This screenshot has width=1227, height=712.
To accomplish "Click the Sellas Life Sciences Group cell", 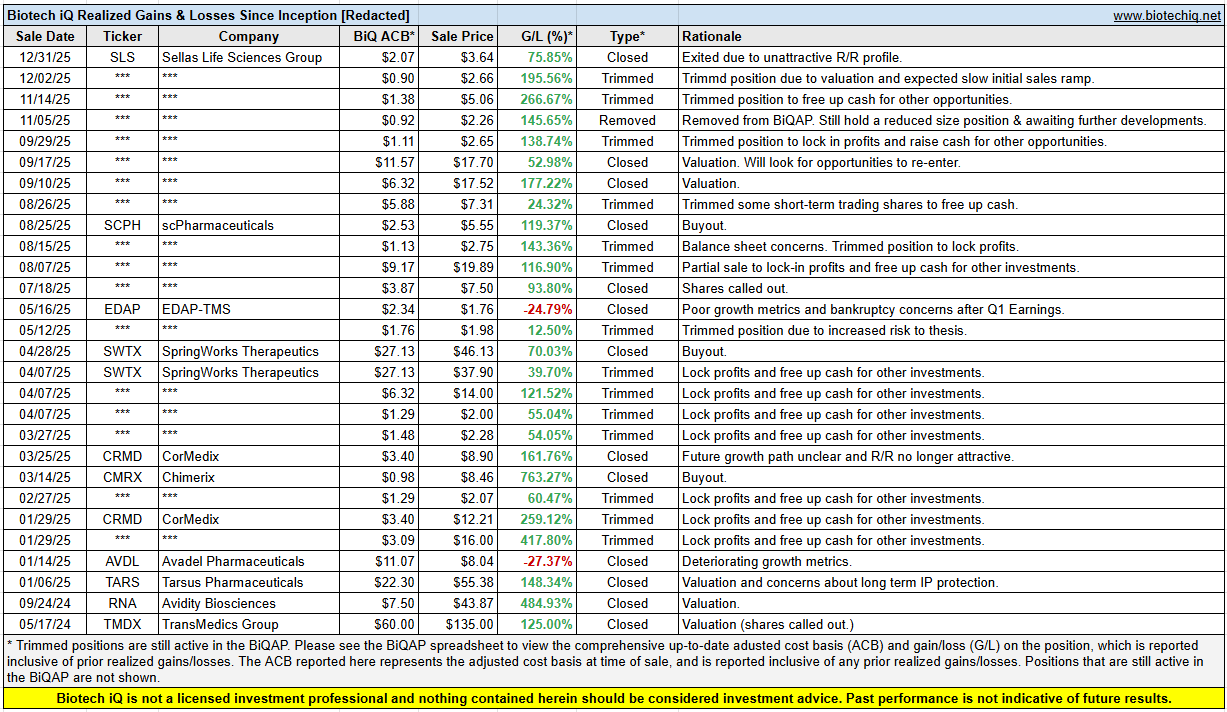I will pyautogui.click(x=242, y=57).
